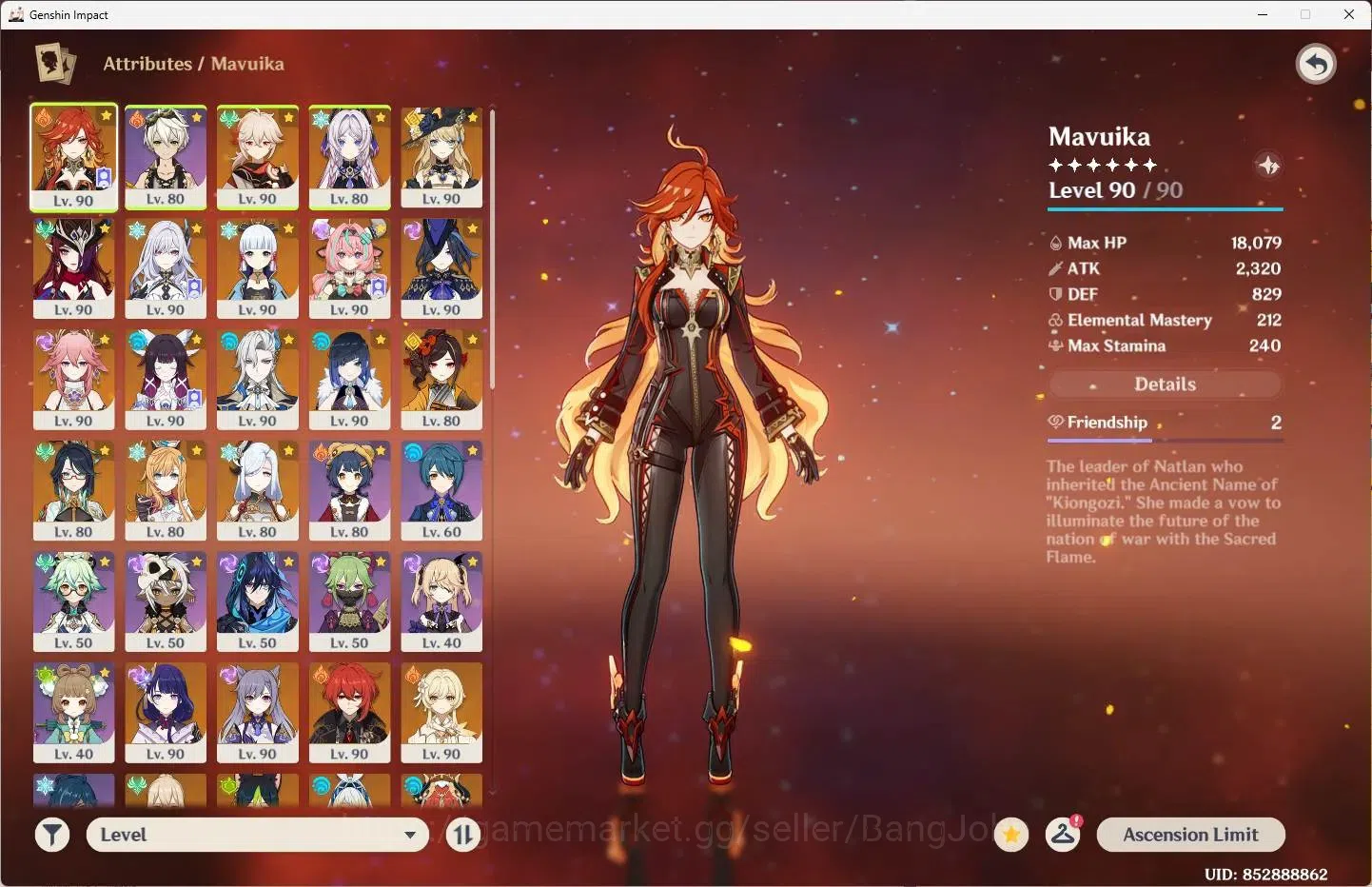1372x887 pixels.
Task: Click the gold star favorite icon
Action: point(1011,836)
